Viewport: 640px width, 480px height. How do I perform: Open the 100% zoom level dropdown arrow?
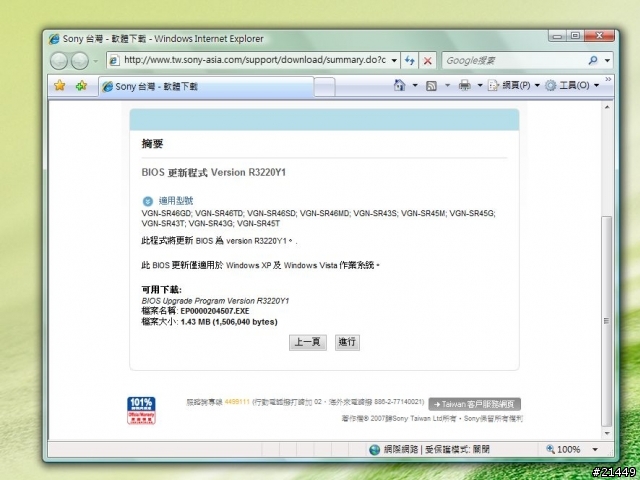595,450
